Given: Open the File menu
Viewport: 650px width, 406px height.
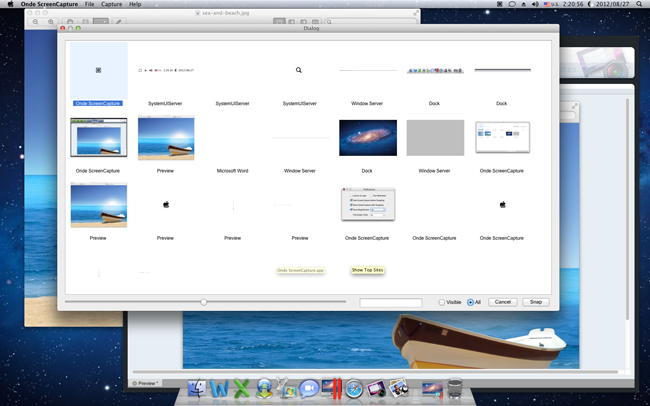Looking at the screenshot, I should 89,4.
